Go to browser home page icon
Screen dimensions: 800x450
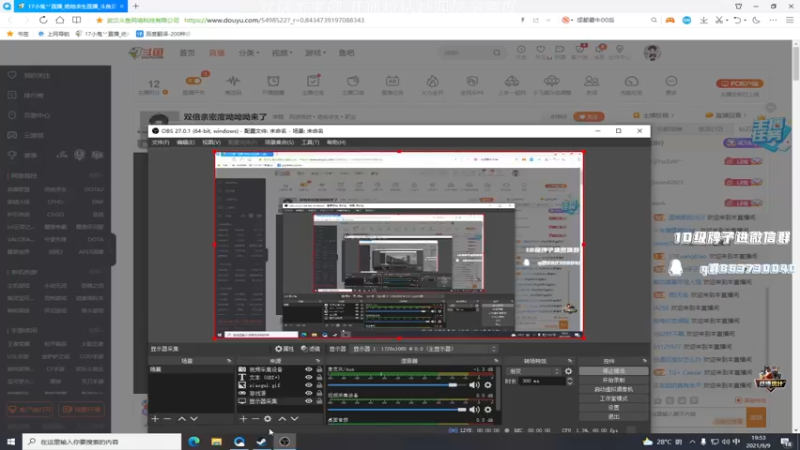click(60, 20)
